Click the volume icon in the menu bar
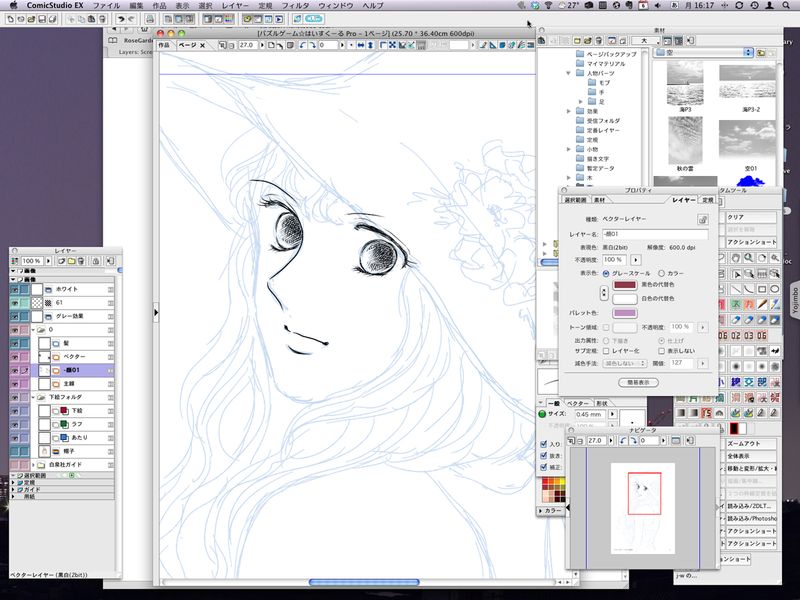800x600 pixels. coord(658,5)
